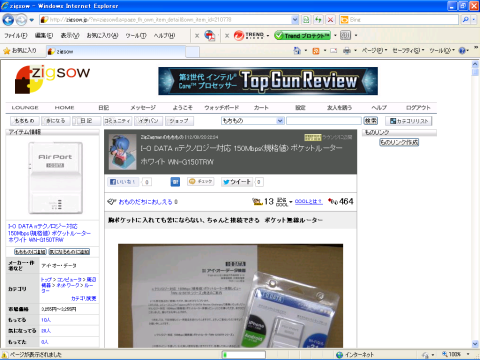Click the magnifier search button beside Bing

(x=465, y=20)
